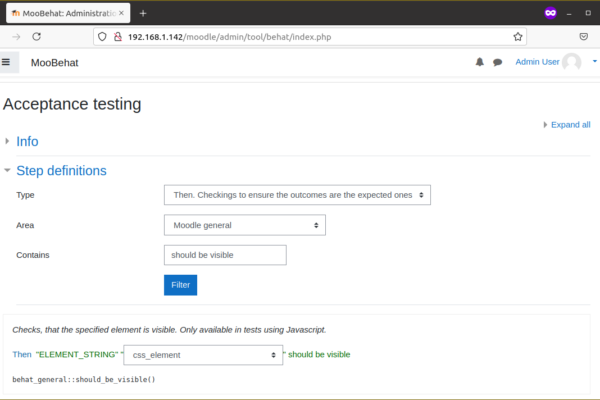Open the notifications bell

[479, 62]
